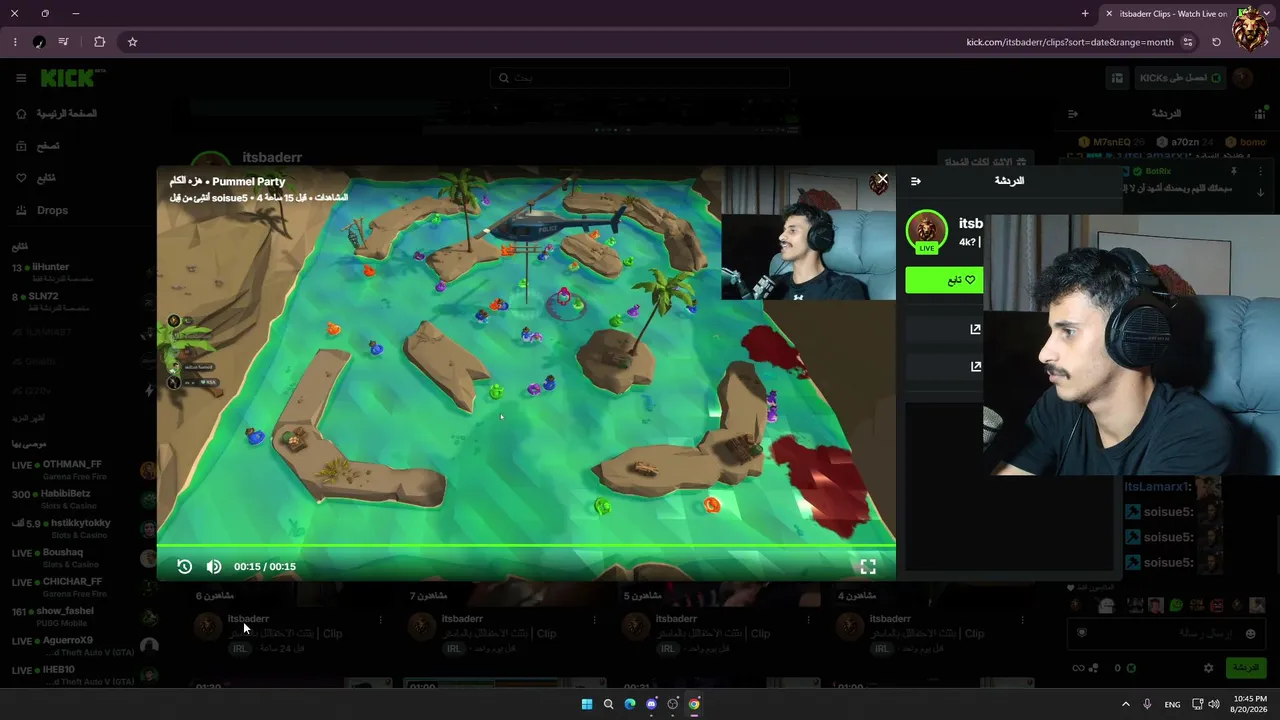Open itsbaderr link on the 6-viewer clip
Screen dimensions: 1280x720
(248, 619)
